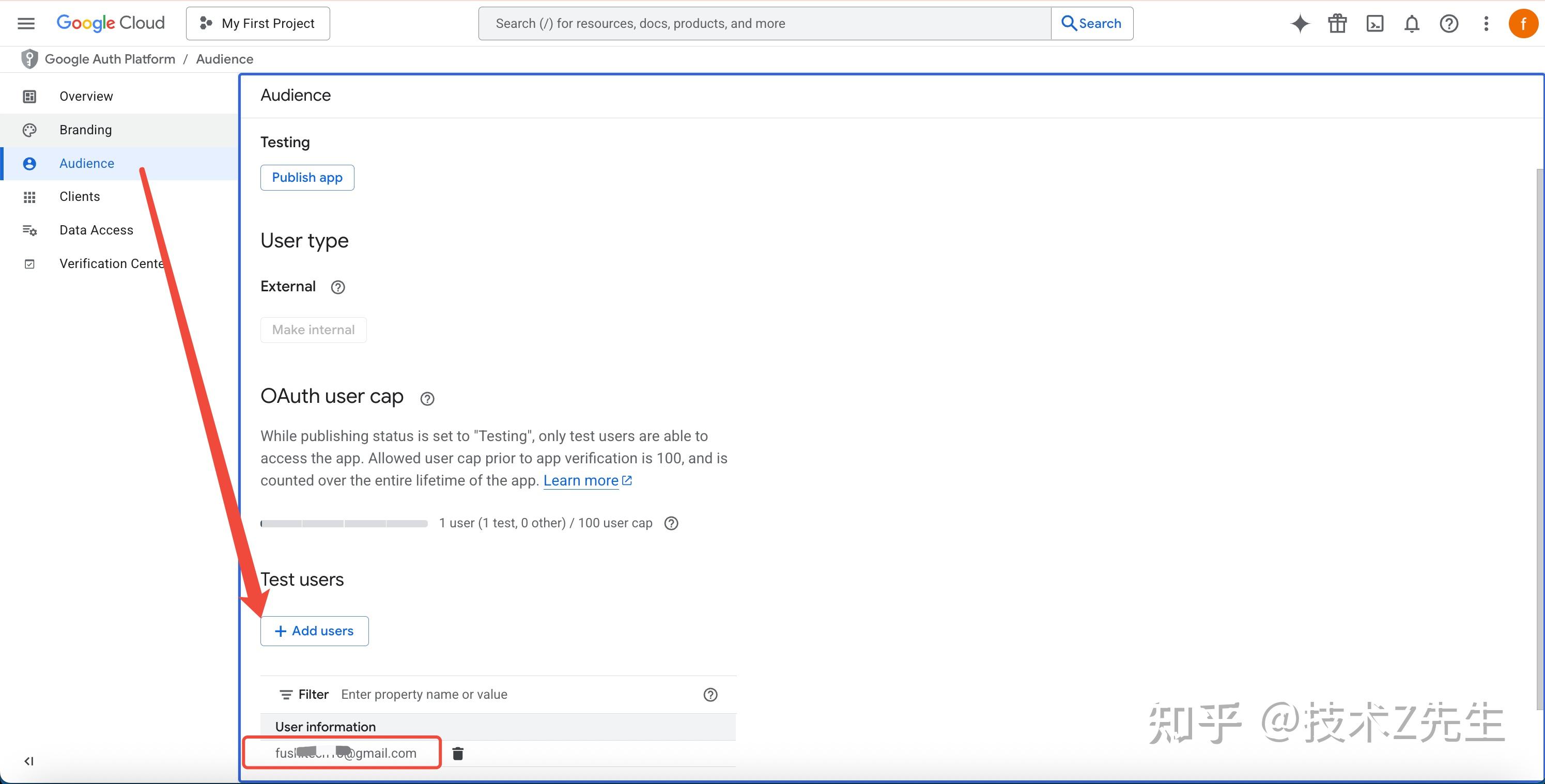The height and width of the screenshot is (784, 1545).
Task: Open the Gemini AI assistant
Action: (x=1299, y=23)
